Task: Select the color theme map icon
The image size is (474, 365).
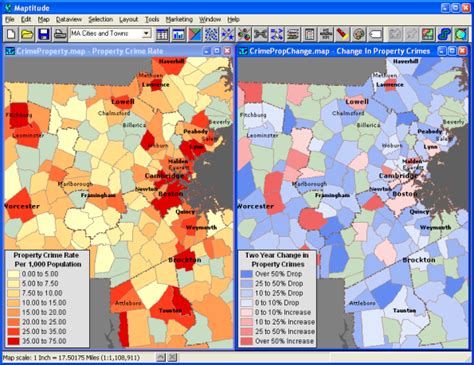Action: tap(195, 34)
